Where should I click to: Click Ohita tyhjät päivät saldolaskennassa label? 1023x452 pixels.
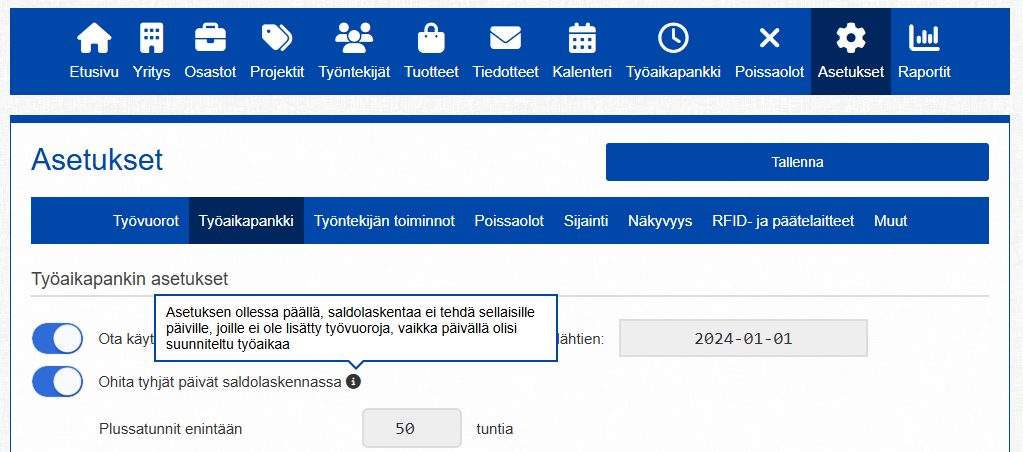click(221, 382)
